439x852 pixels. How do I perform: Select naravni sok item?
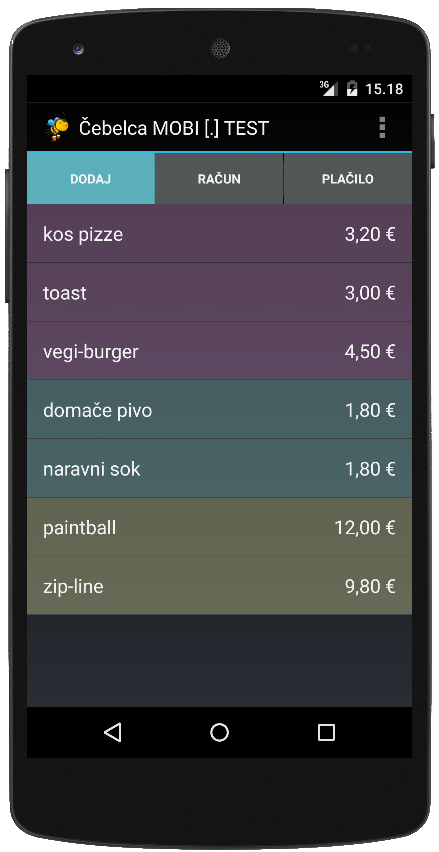pos(220,468)
